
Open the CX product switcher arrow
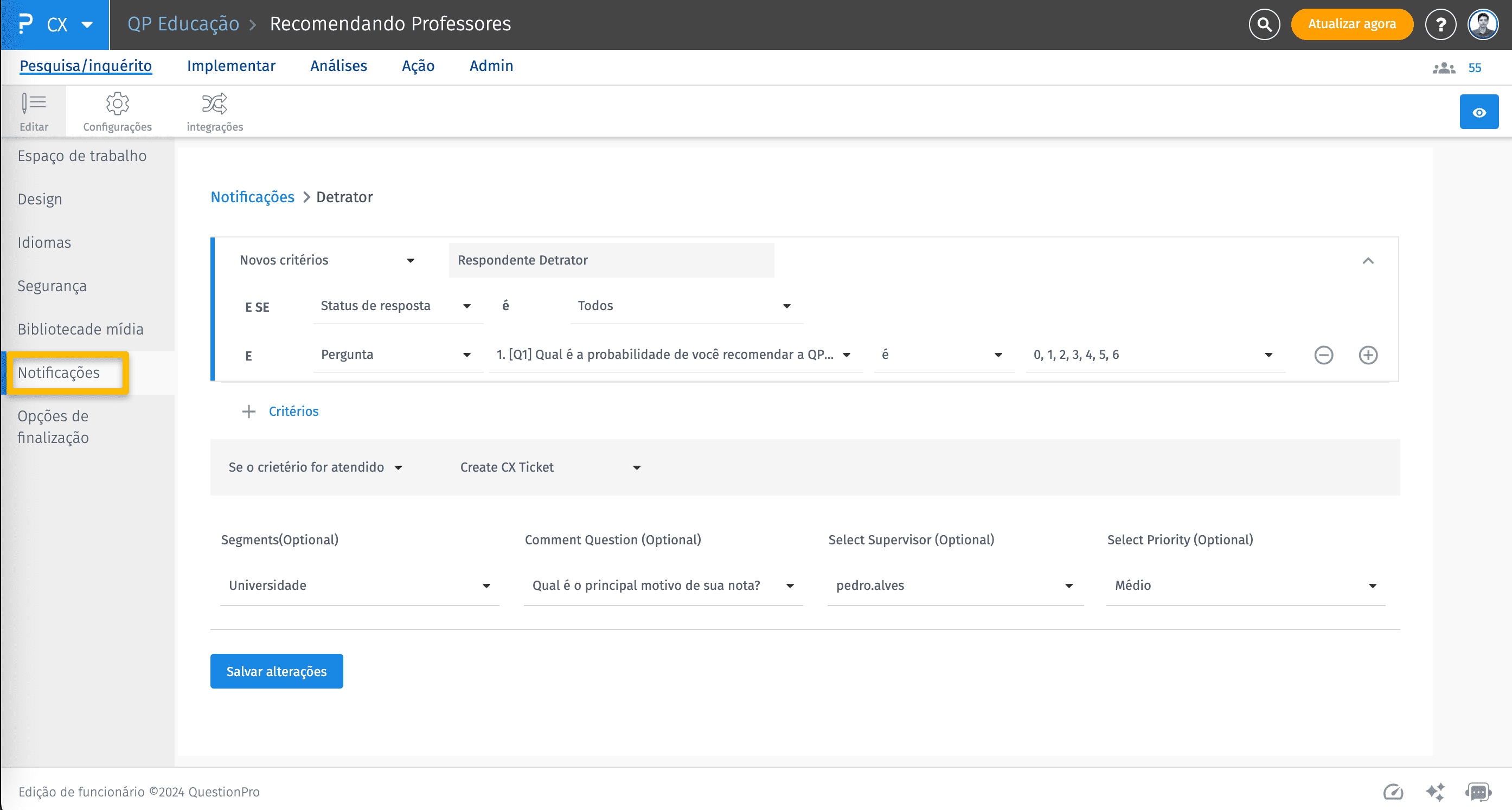pos(87,24)
